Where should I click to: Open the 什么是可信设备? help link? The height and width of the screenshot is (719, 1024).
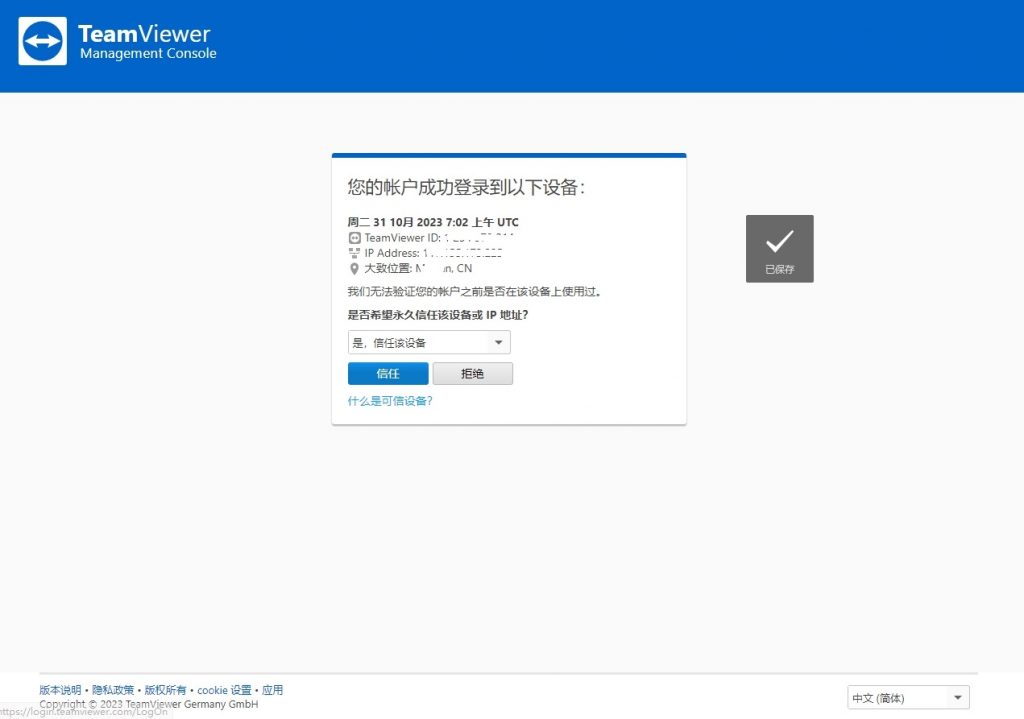(390, 401)
